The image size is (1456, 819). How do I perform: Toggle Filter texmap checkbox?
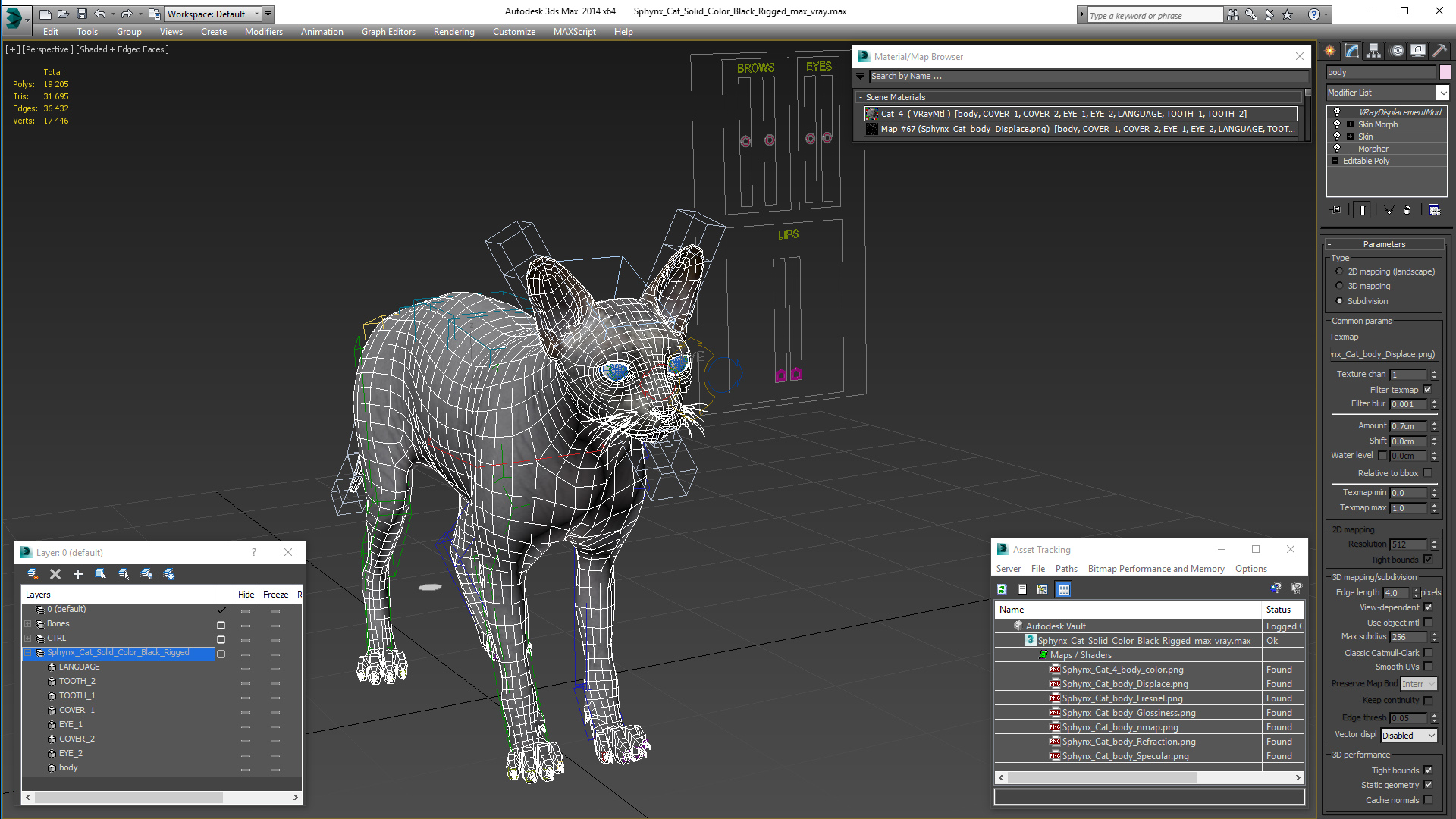1428,390
